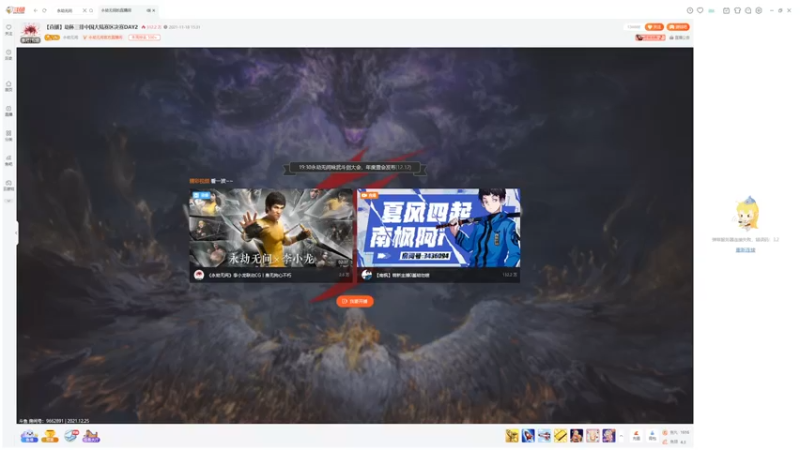
Task: Open the calendar task icon in title bar
Action: coord(726,10)
